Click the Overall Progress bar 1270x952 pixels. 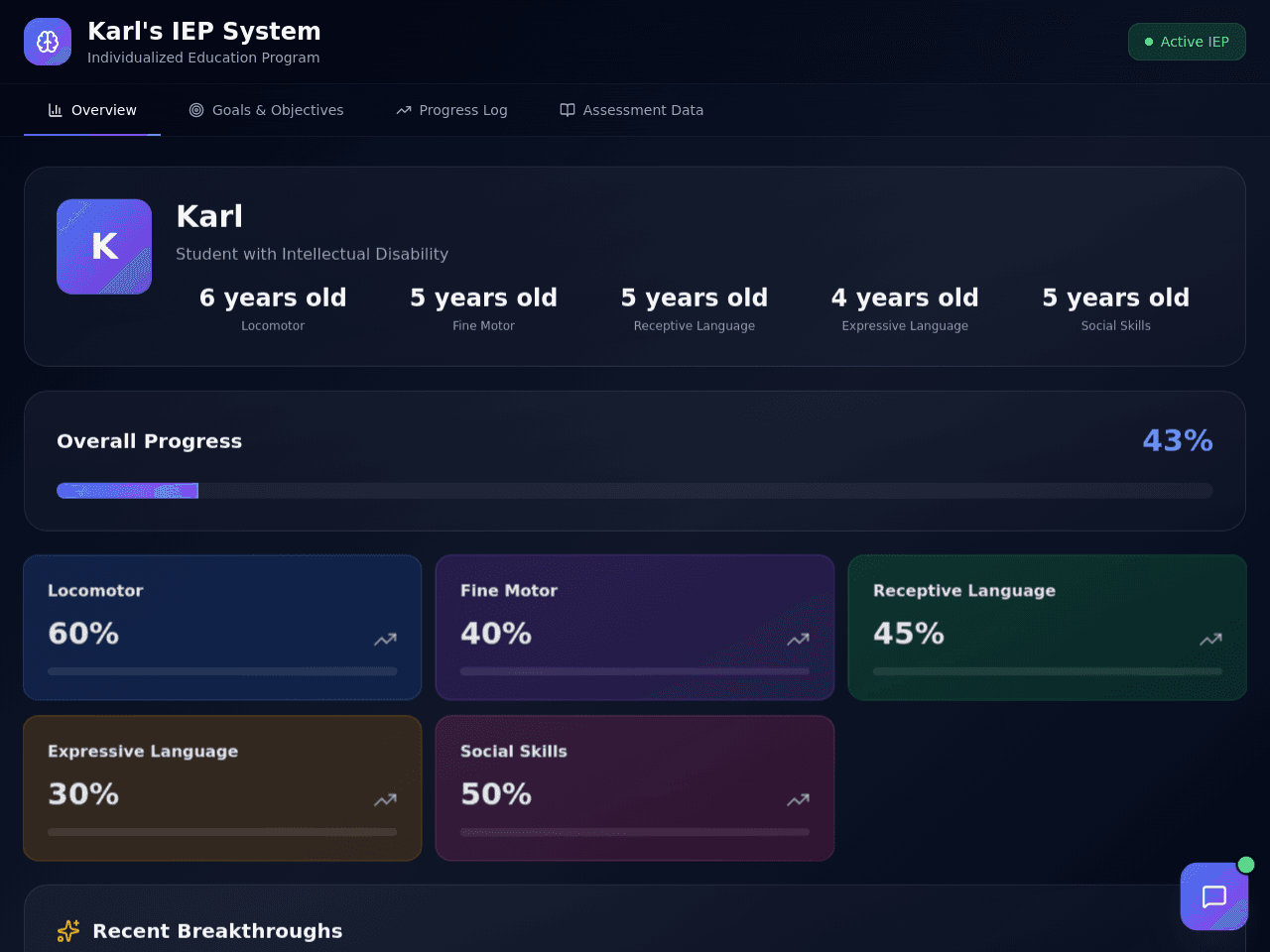point(635,491)
